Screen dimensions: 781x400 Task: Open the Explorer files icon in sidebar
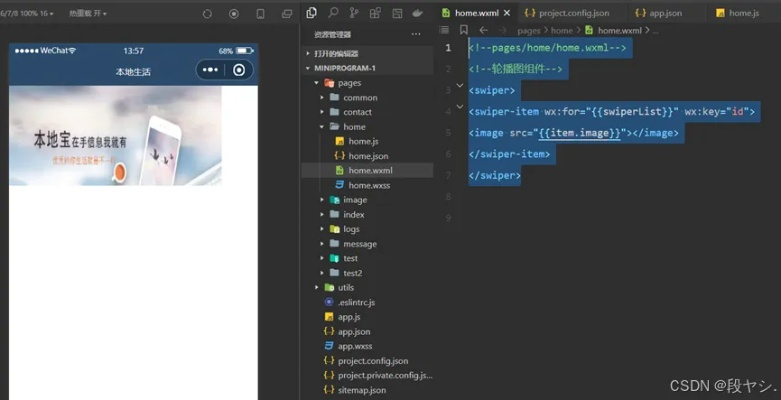pyautogui.click(x=312, y=13)
